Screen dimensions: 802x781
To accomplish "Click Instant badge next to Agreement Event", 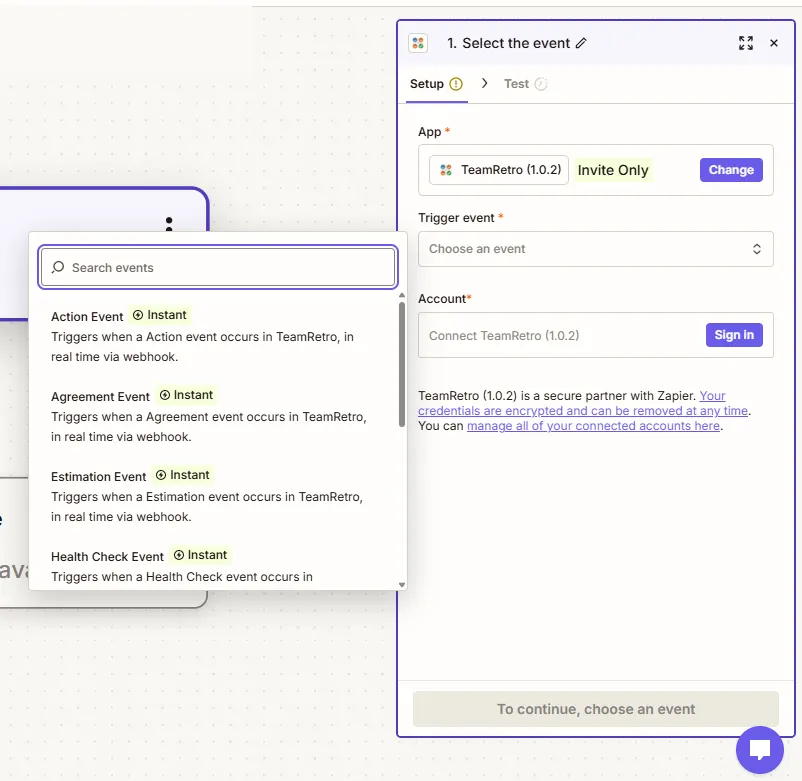I will pos(186,395).
